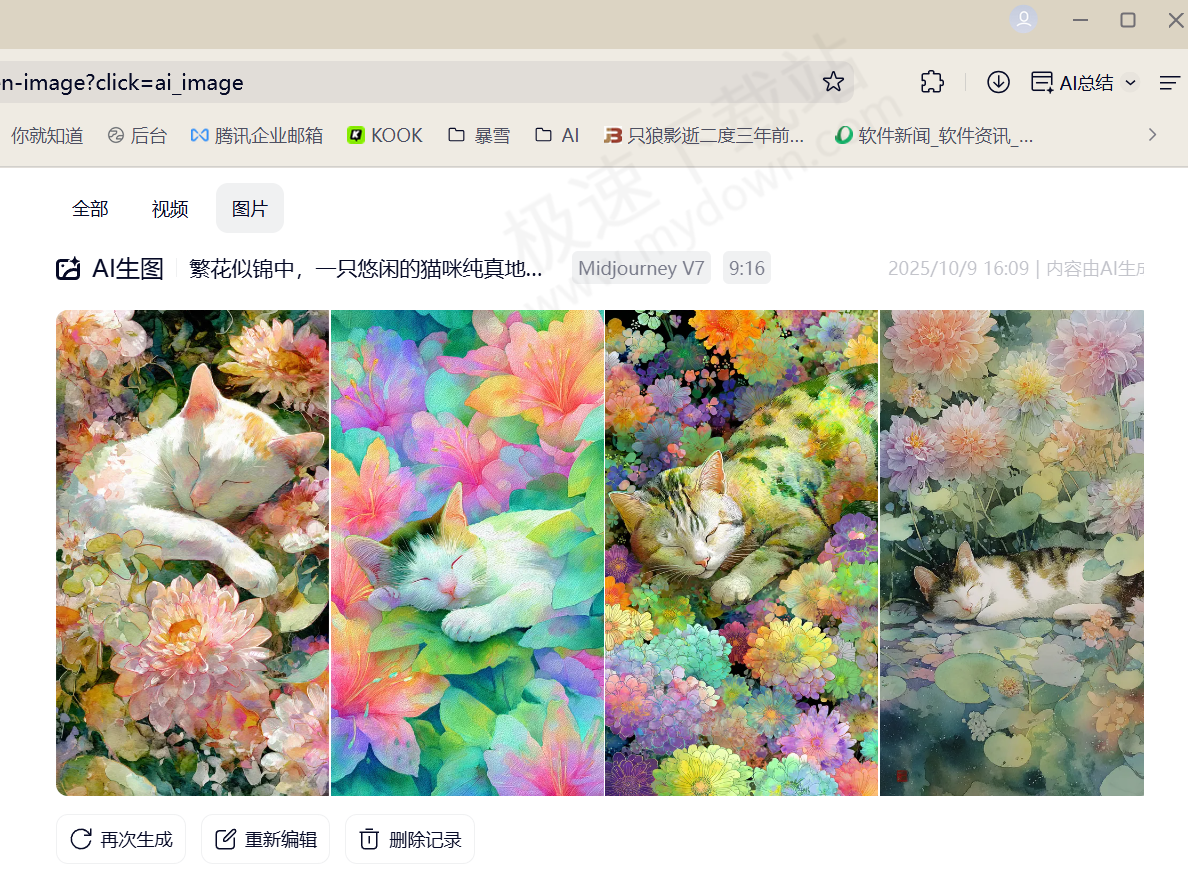Click the 再次生成 regenerate button
Image resolution: width=1188 pixels, height=869 pixels.
coord(121,839)
